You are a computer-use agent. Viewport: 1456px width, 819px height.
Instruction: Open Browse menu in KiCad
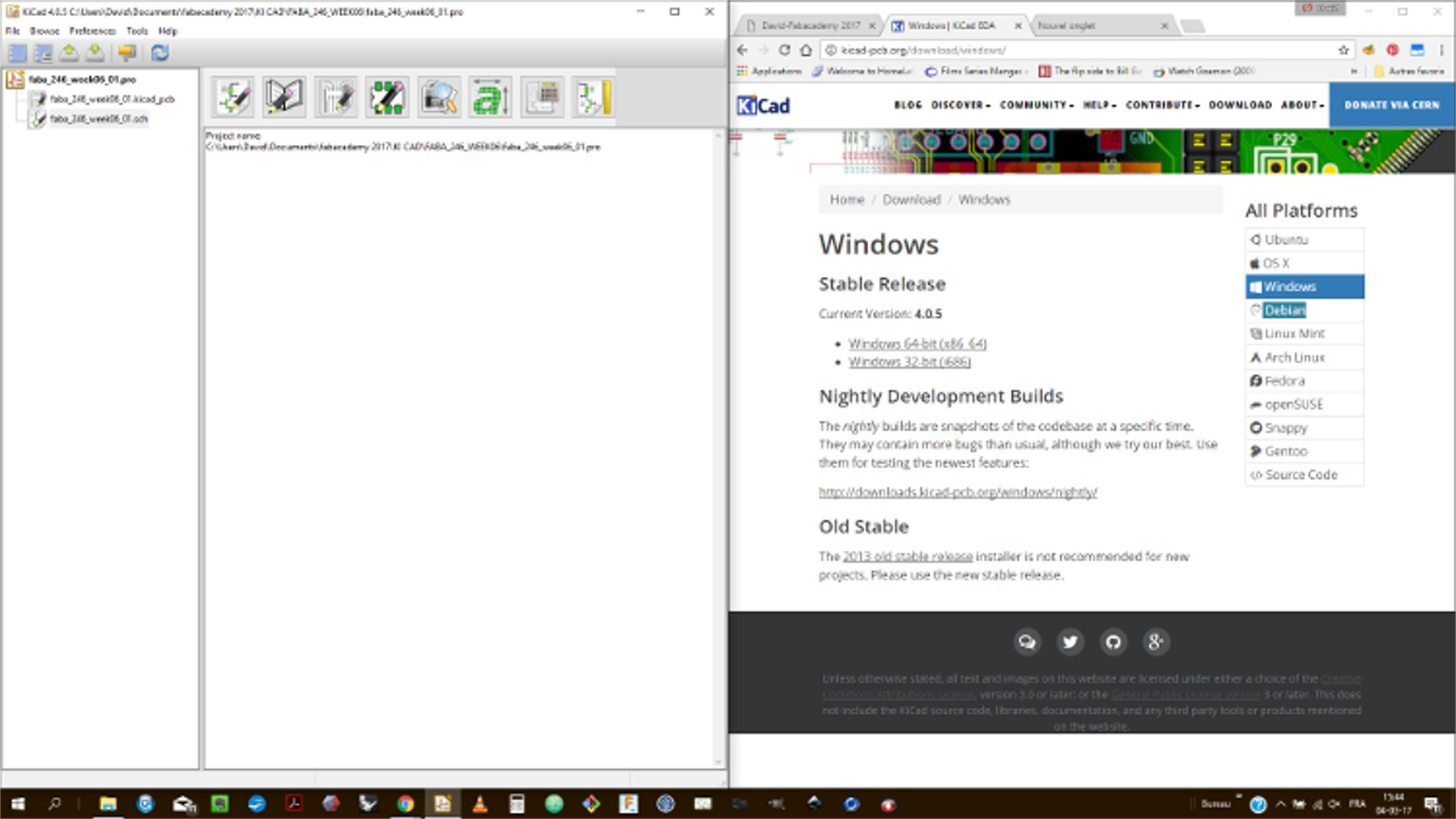point(44,31)
